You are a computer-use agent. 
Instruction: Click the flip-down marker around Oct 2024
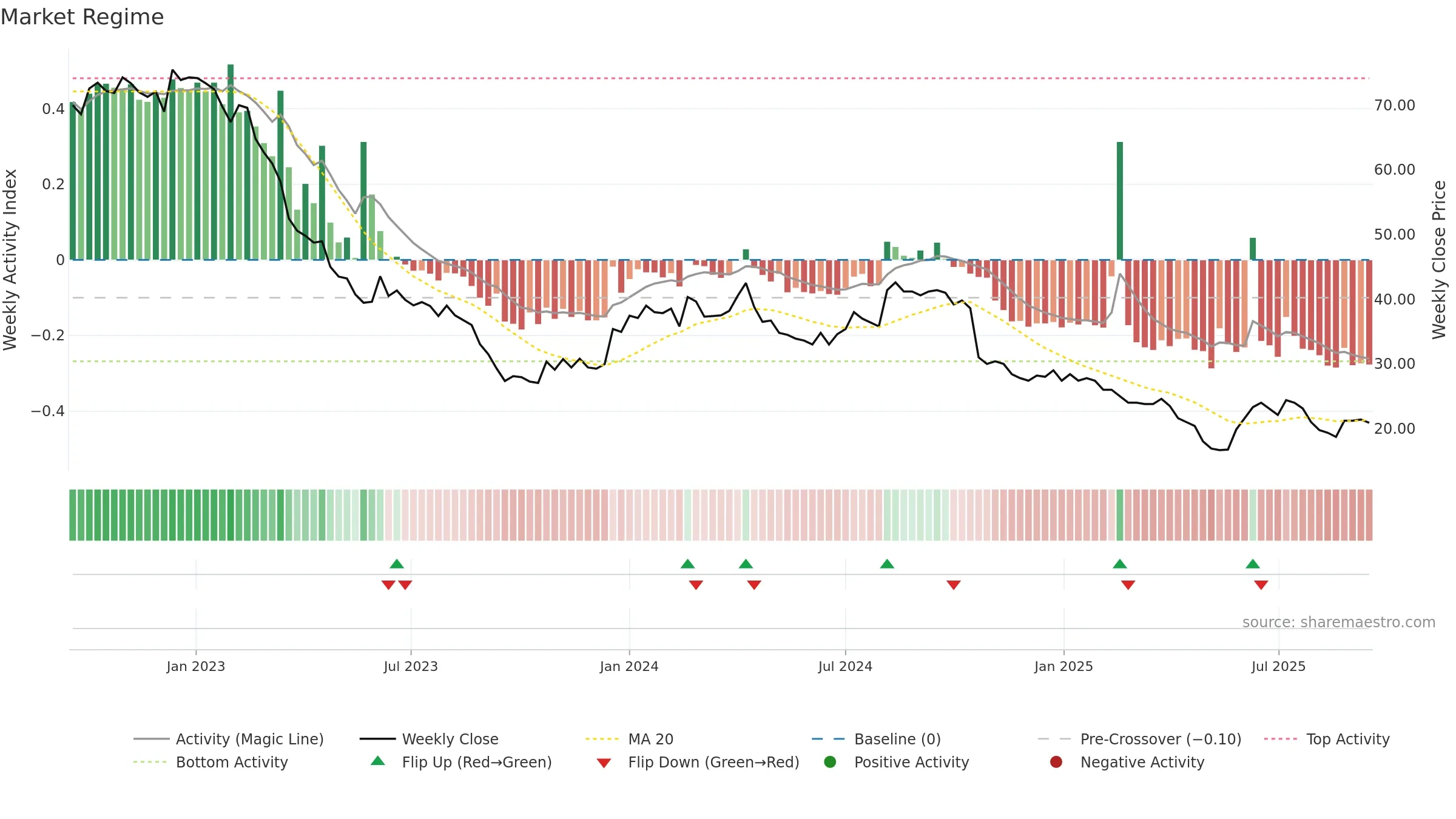click(x=954, y=585)
